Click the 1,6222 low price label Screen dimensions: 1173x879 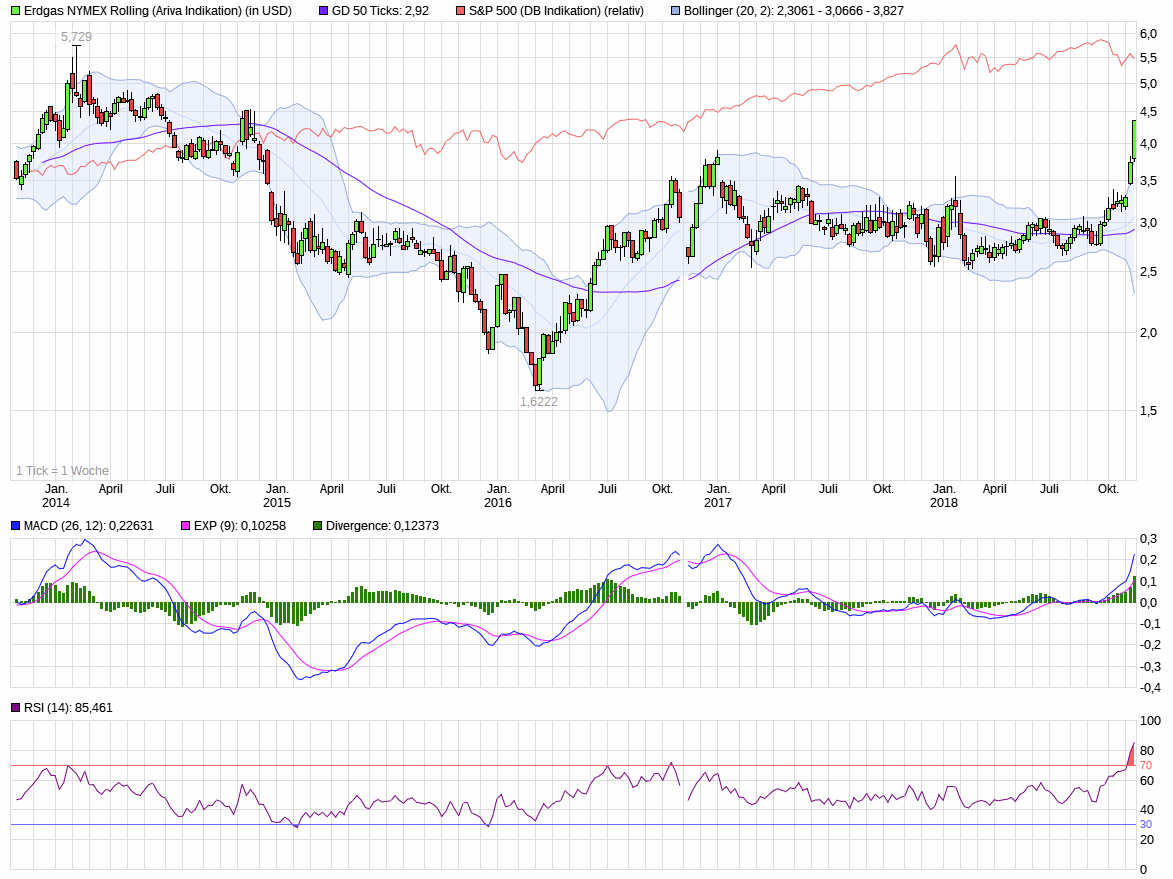click(538, 402)
